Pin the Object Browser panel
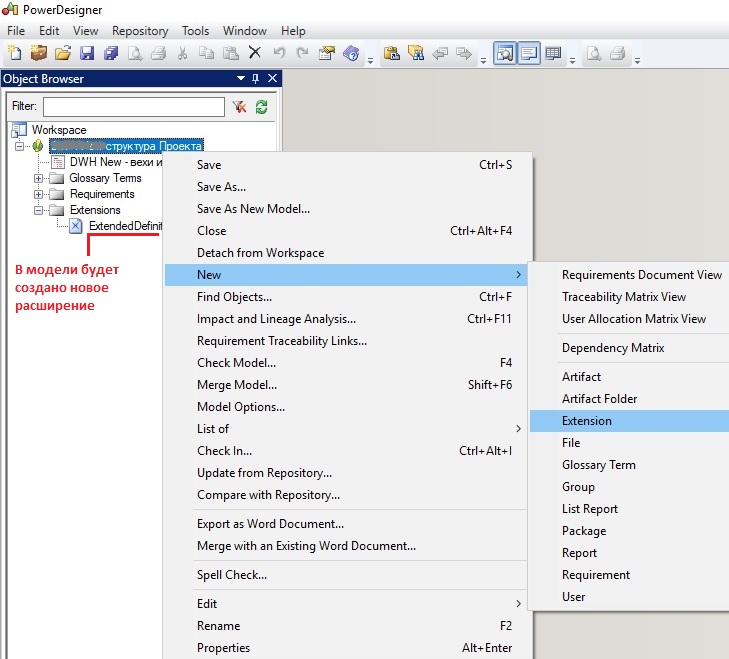 [x=255, y=78]
